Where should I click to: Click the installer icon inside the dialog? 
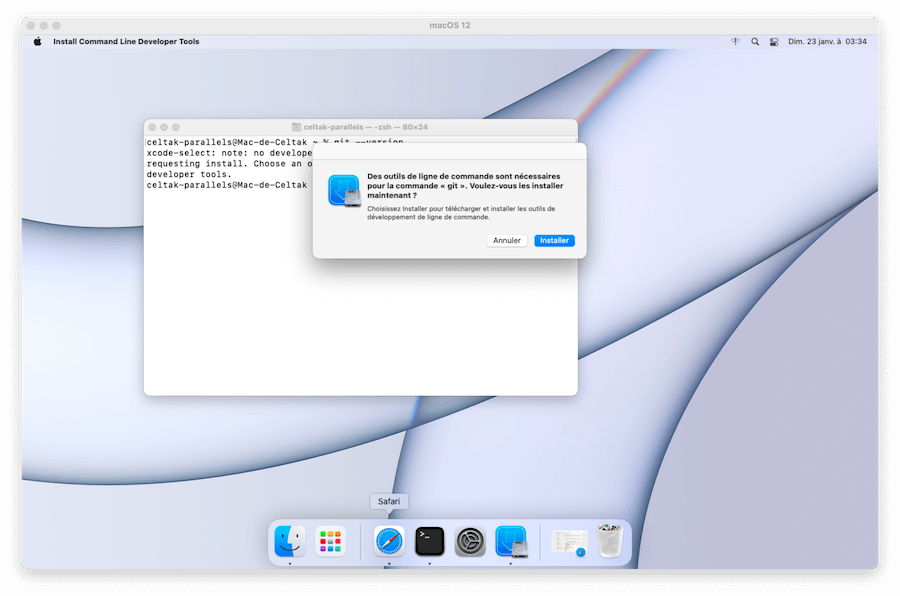344,191
